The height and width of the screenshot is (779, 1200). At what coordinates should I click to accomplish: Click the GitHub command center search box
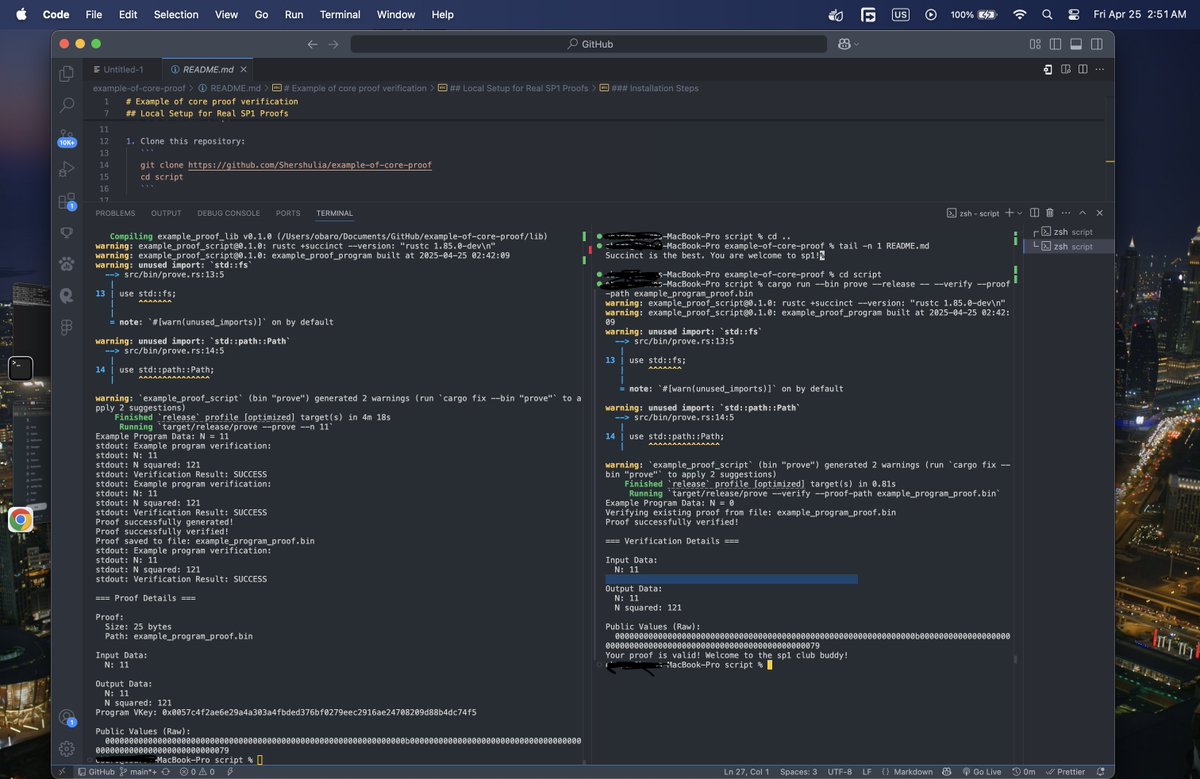589,44
